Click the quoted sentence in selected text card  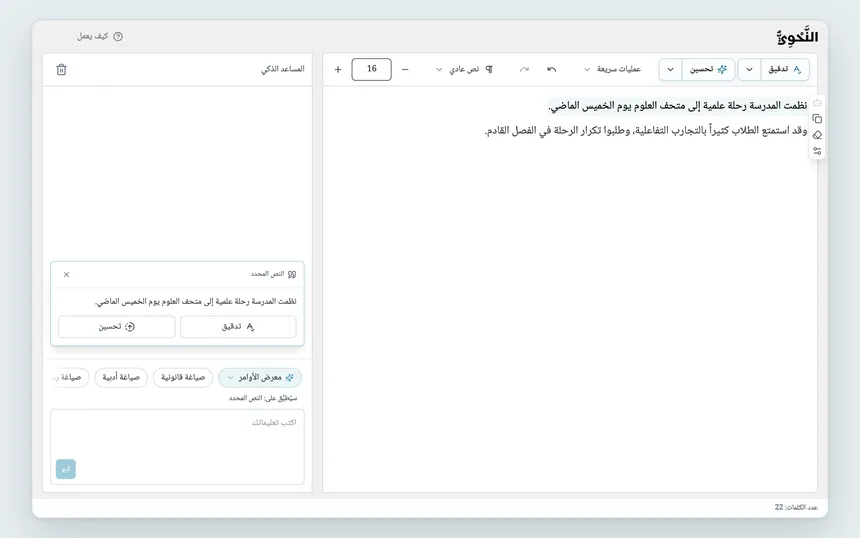point(195,302)
